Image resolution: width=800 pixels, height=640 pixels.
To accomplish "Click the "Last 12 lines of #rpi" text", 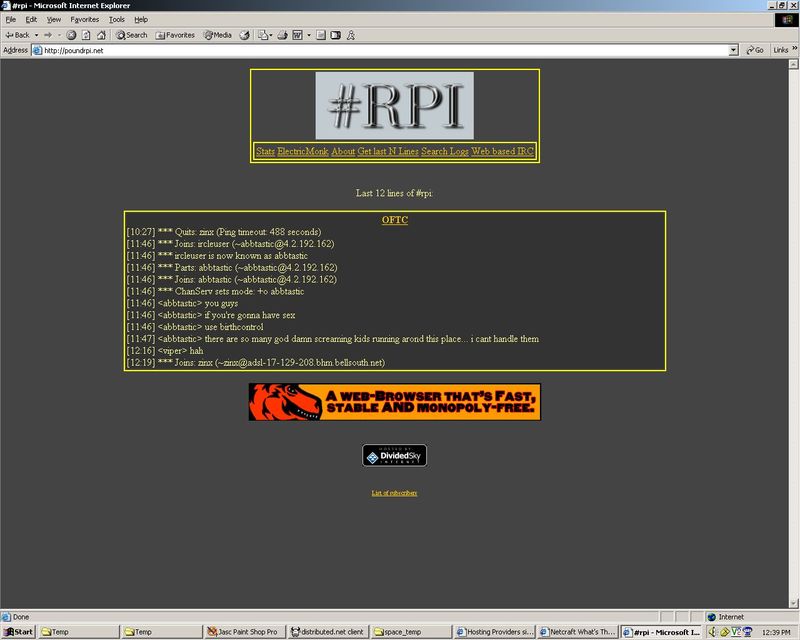I will click(394, 193).
